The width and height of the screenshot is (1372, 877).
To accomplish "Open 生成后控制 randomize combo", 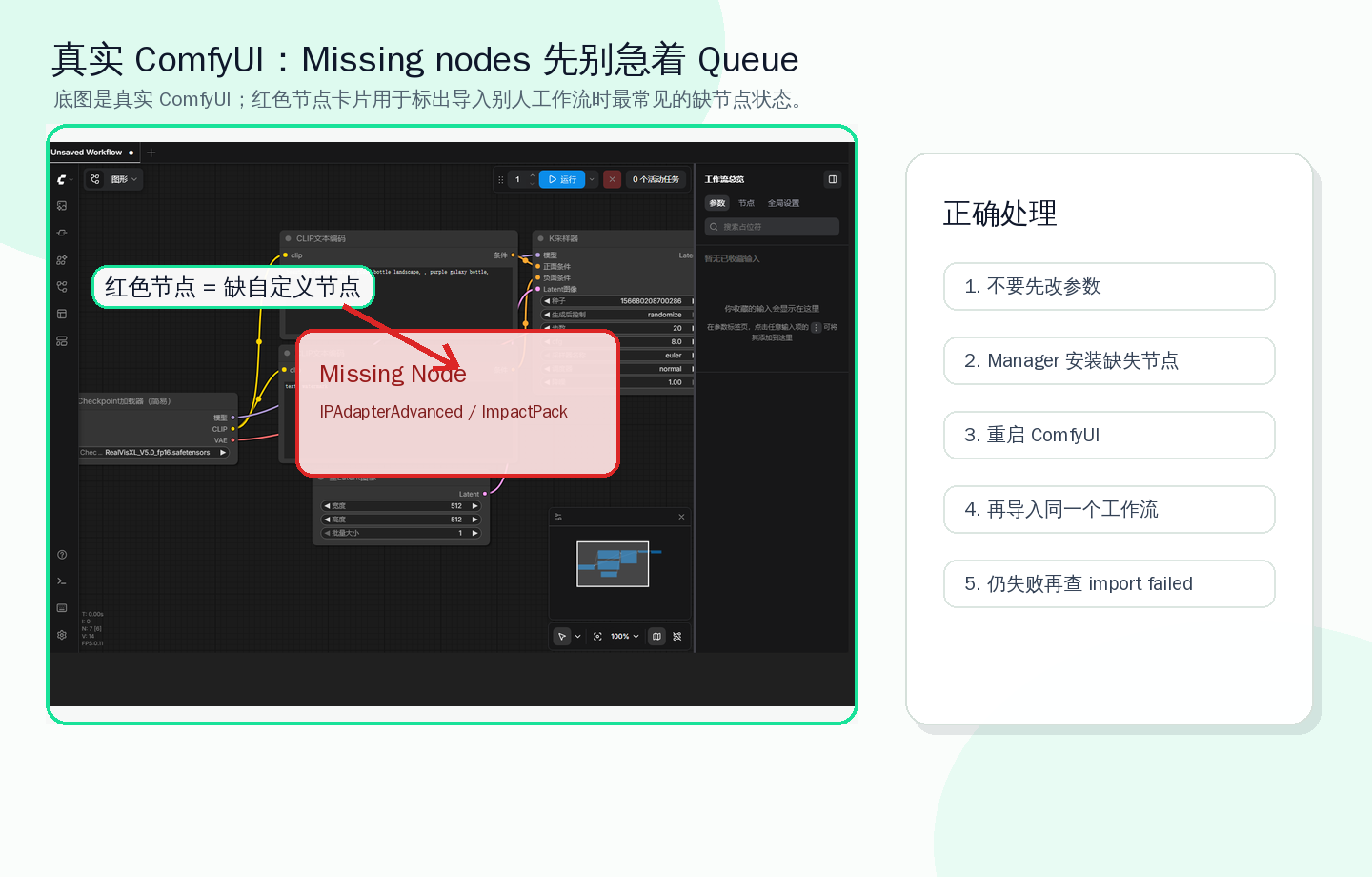I will coord(616,315).
